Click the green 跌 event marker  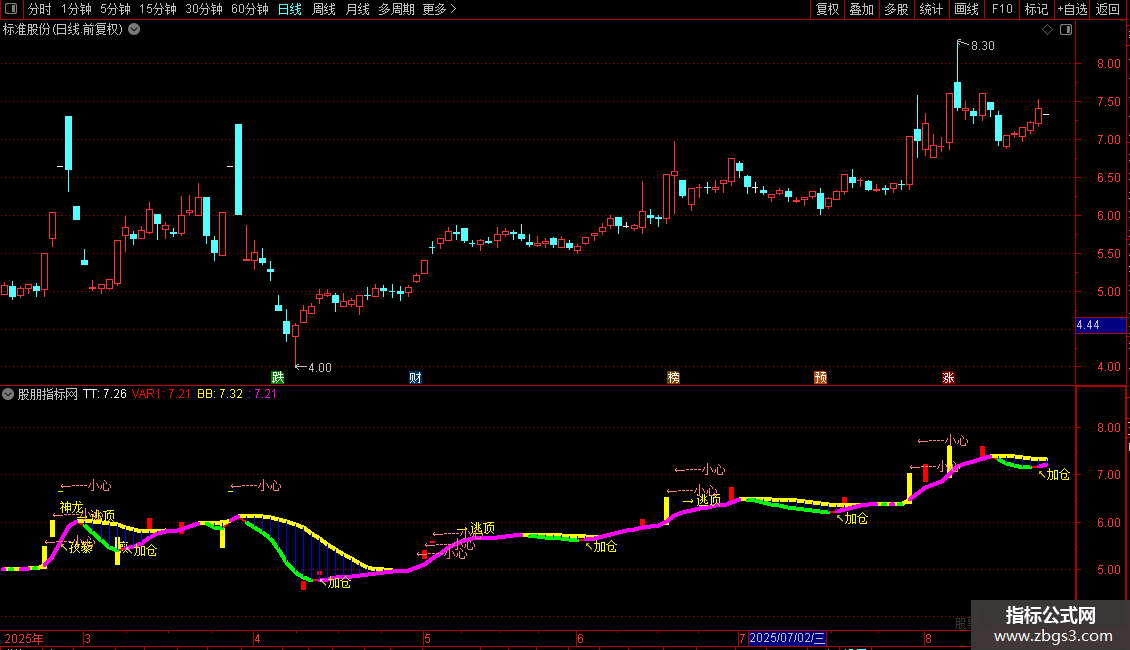click(x=277, y=378)
